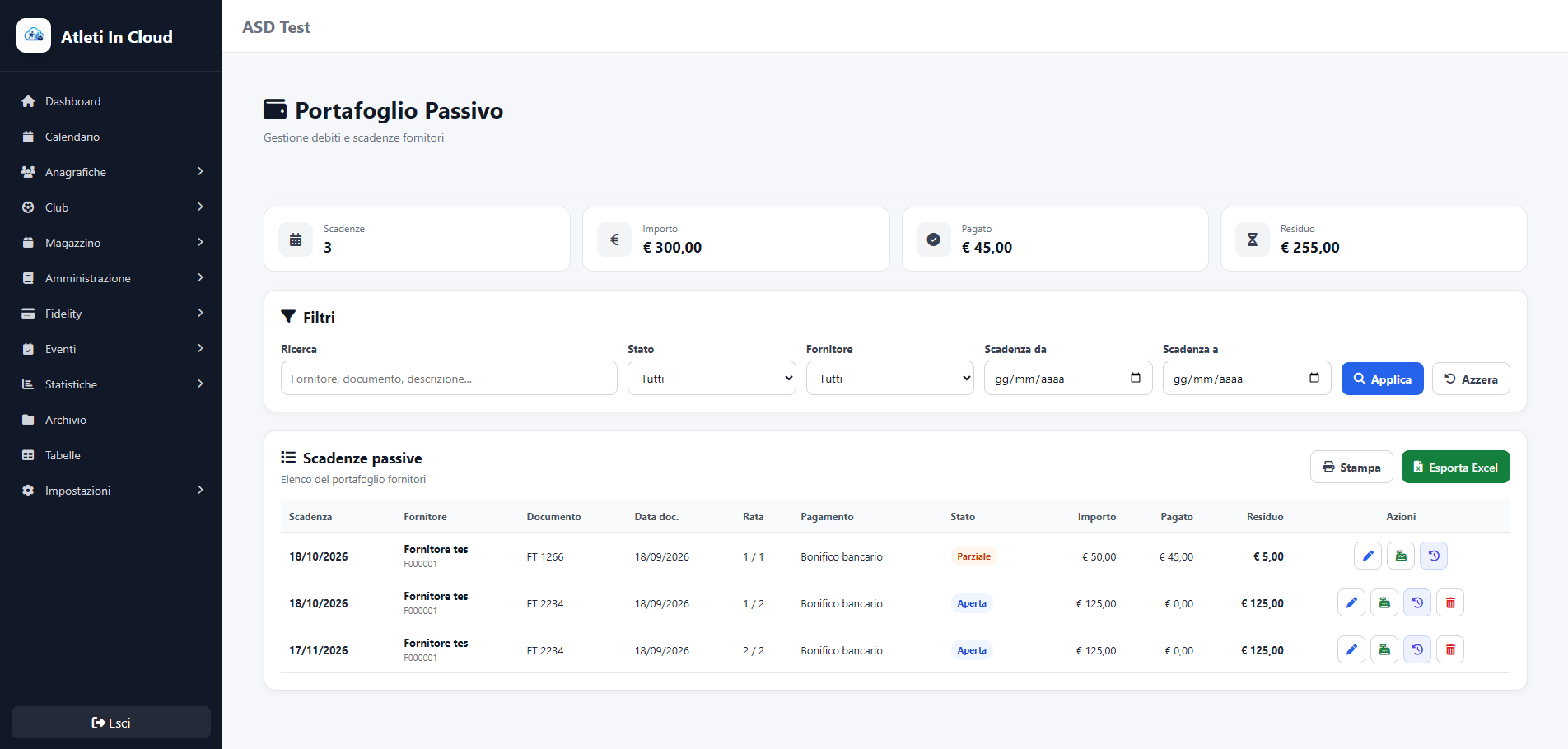Print the list with the Stampa button

[x=1351, y=467]
